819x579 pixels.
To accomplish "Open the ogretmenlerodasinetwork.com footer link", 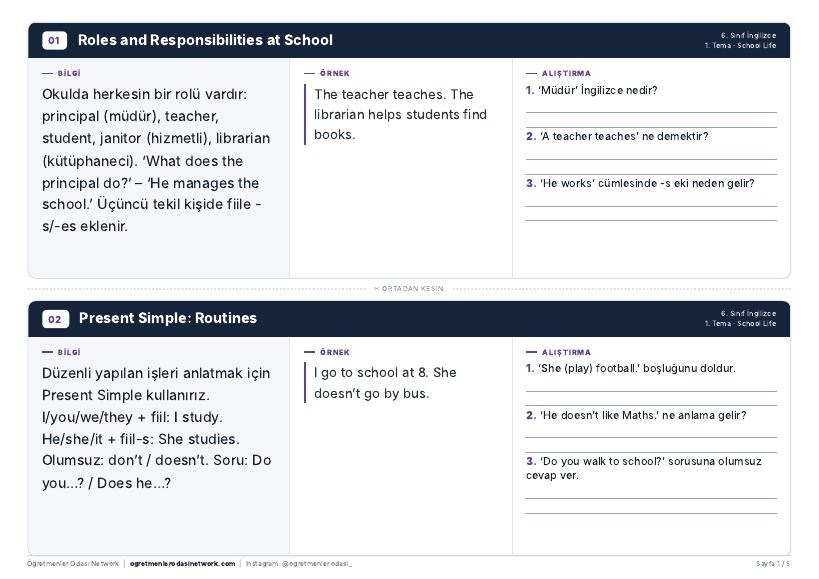I will (x=182, y=564).
